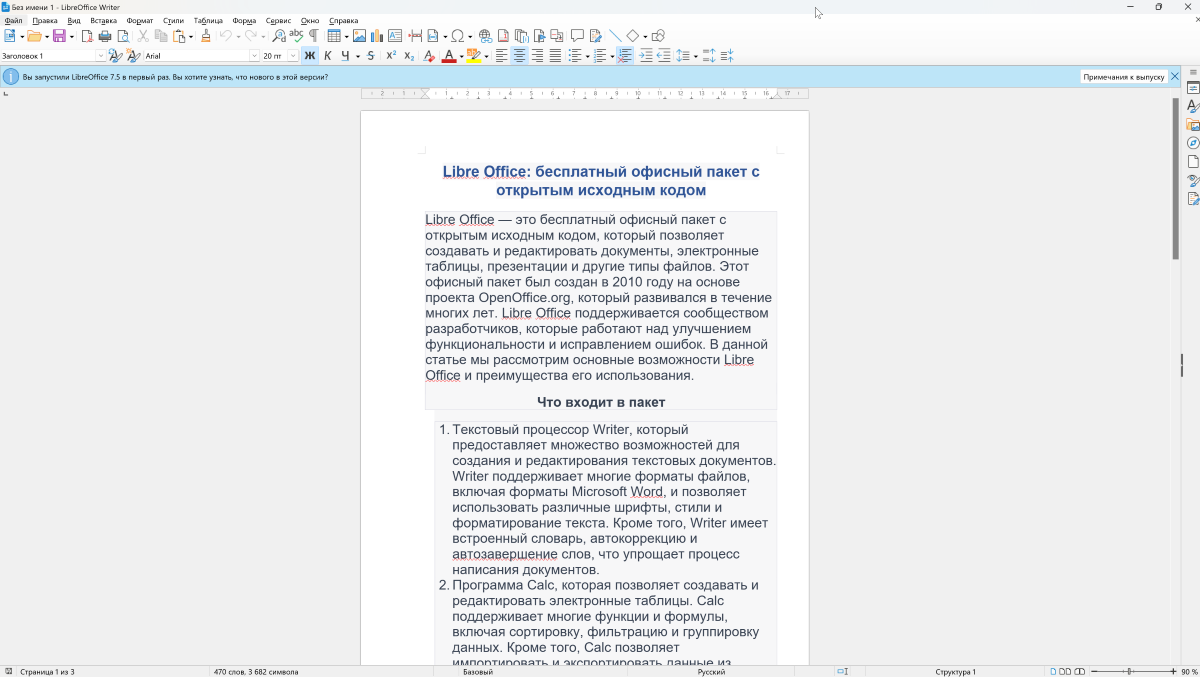This screenshot has height=677, width=1200.
Task: Export directly as PDF
Action: (86, 36)
